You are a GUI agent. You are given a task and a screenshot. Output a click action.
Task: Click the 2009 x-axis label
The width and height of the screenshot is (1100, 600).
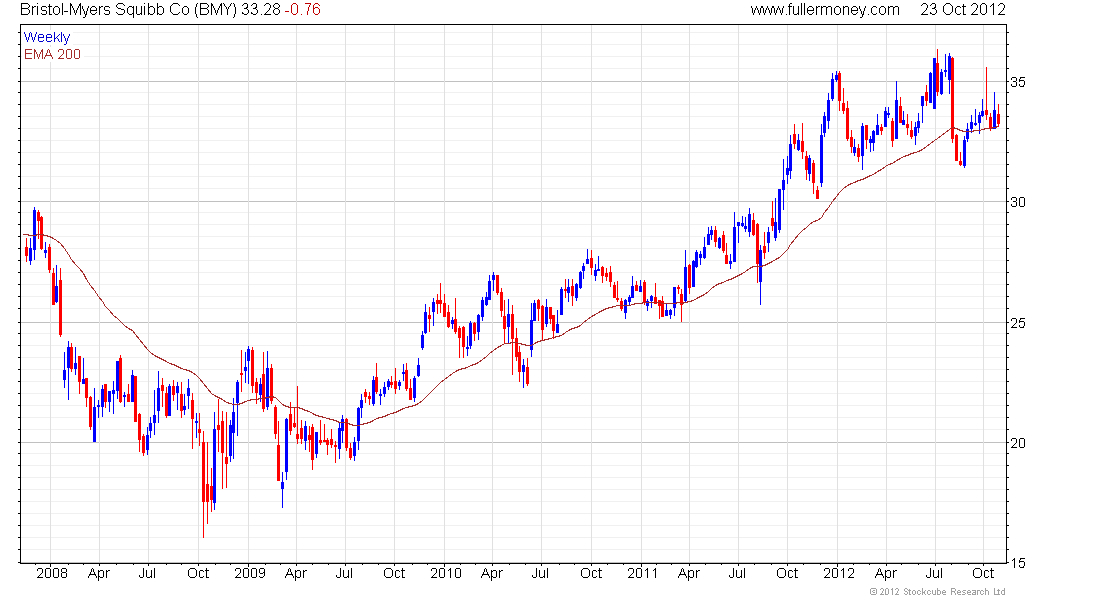[250, 573]
